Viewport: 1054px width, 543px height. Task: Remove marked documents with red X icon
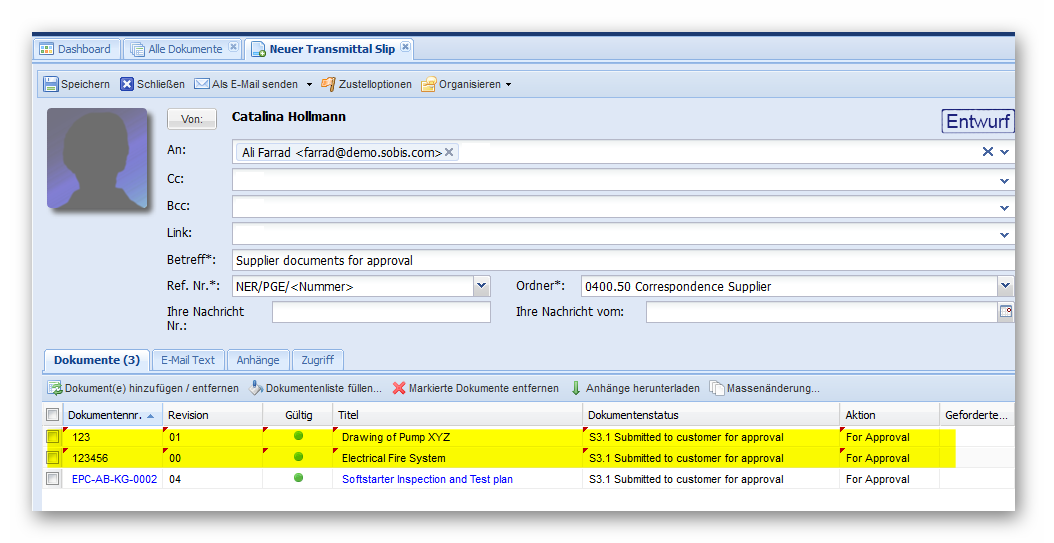[399, 388]
